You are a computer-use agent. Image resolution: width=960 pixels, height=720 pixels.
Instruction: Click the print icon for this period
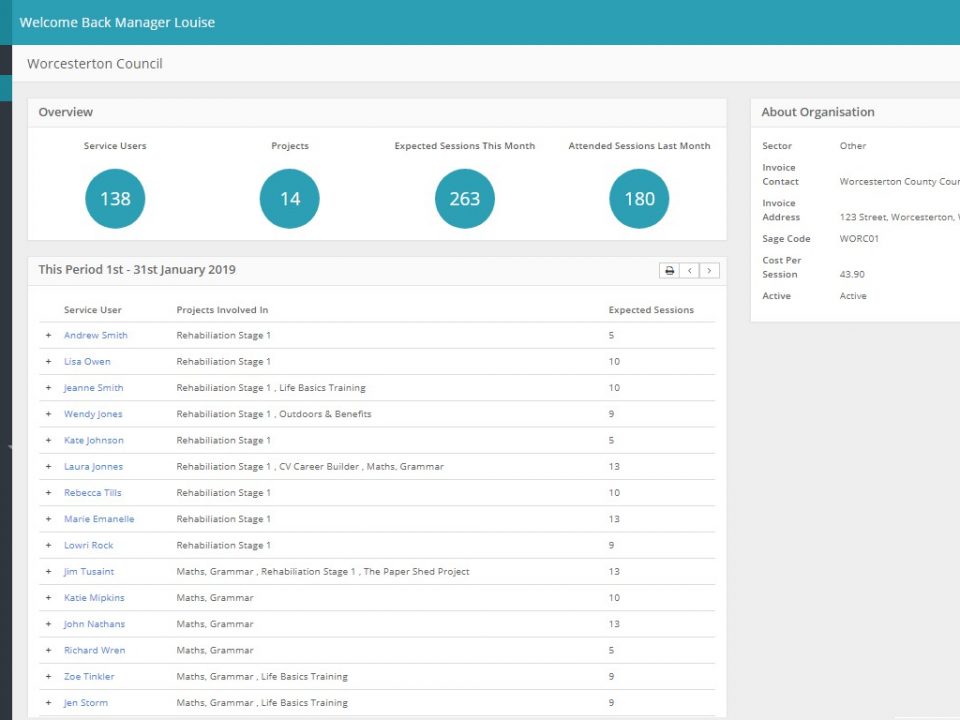click(669, 271)
